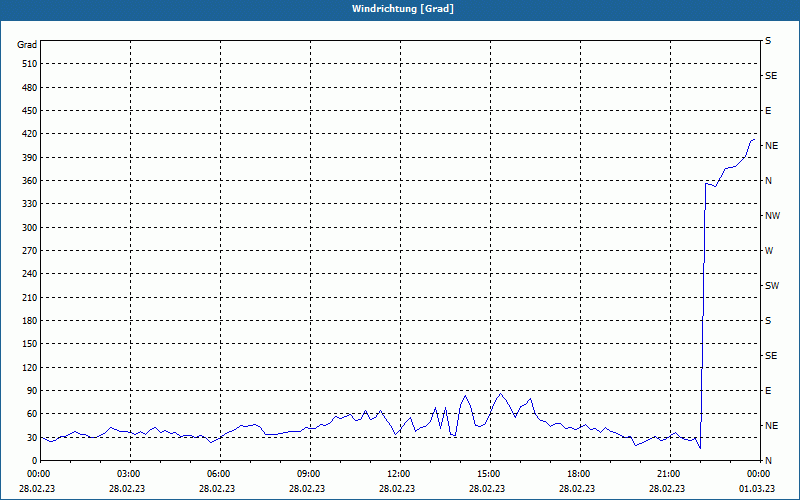Select the Grad unit label

(27, 45)
